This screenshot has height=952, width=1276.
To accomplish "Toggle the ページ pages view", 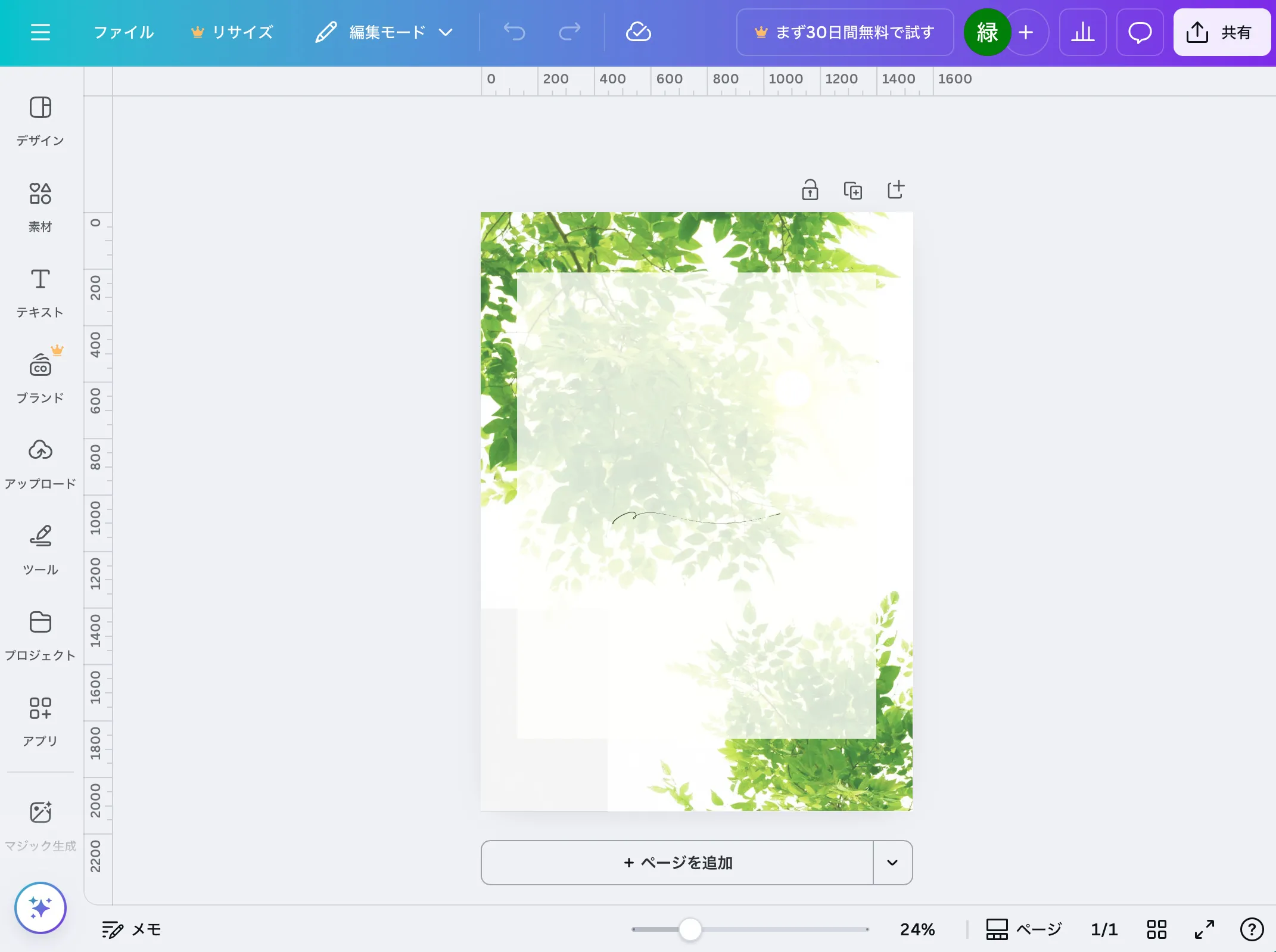I will pyautogui.click(x=1023, y=929).
